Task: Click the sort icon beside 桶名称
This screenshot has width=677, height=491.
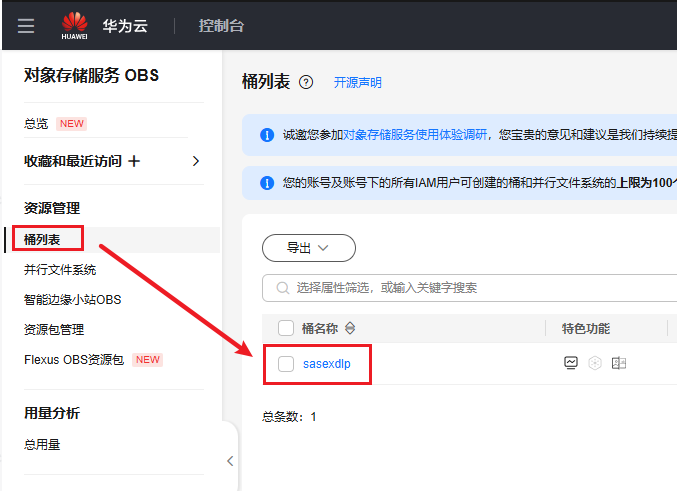Action: pyautogui.click(x=350, y=328)
